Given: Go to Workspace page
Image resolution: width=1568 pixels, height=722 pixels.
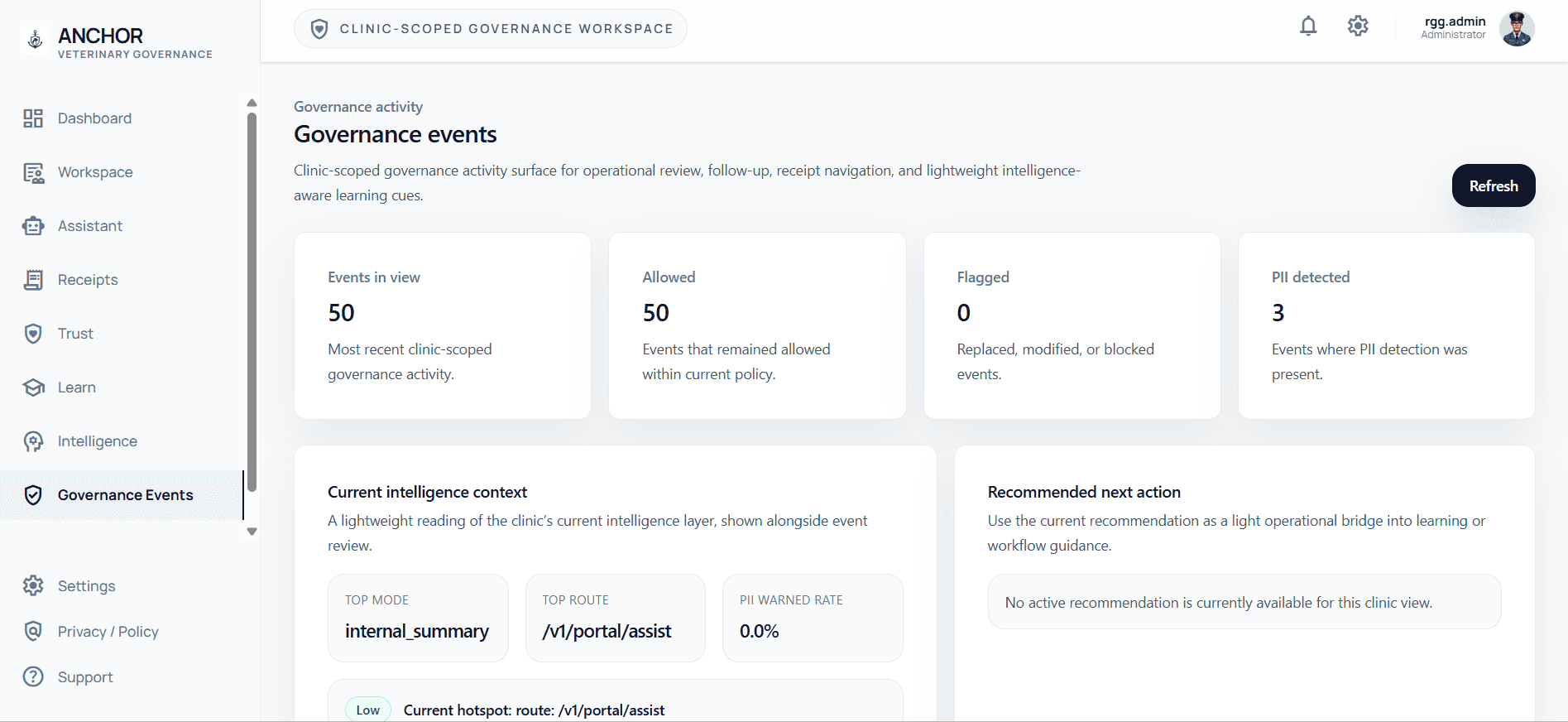Looking at the screenshot, I should click(x=122, y=172).
